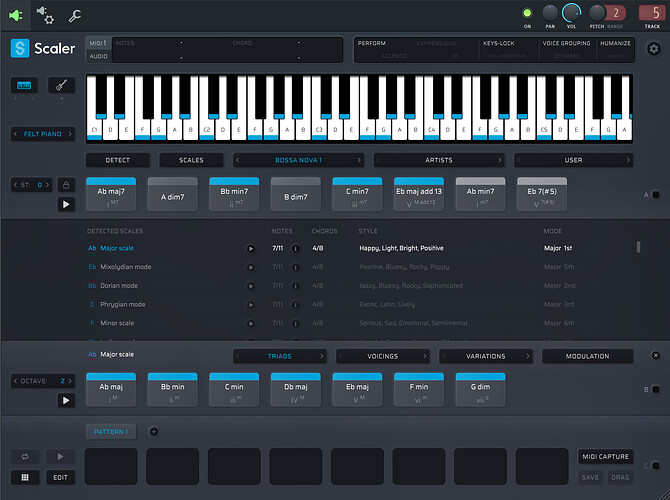Open the pad grid view icon
The width and height of the screenshot is (670, 500).
pyautogui.click(x=25, y=477)
